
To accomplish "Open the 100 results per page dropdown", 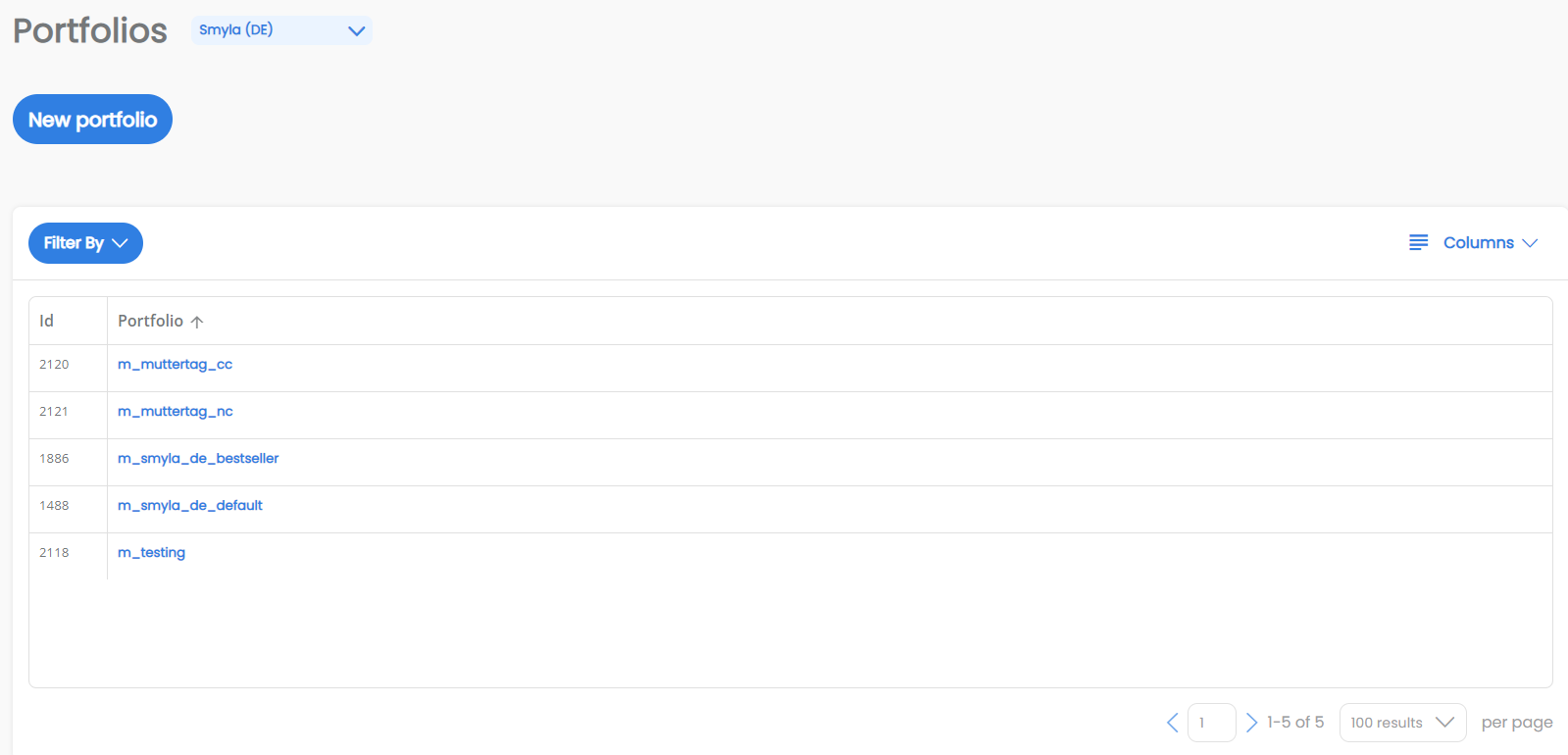I will pos(1402,722).
